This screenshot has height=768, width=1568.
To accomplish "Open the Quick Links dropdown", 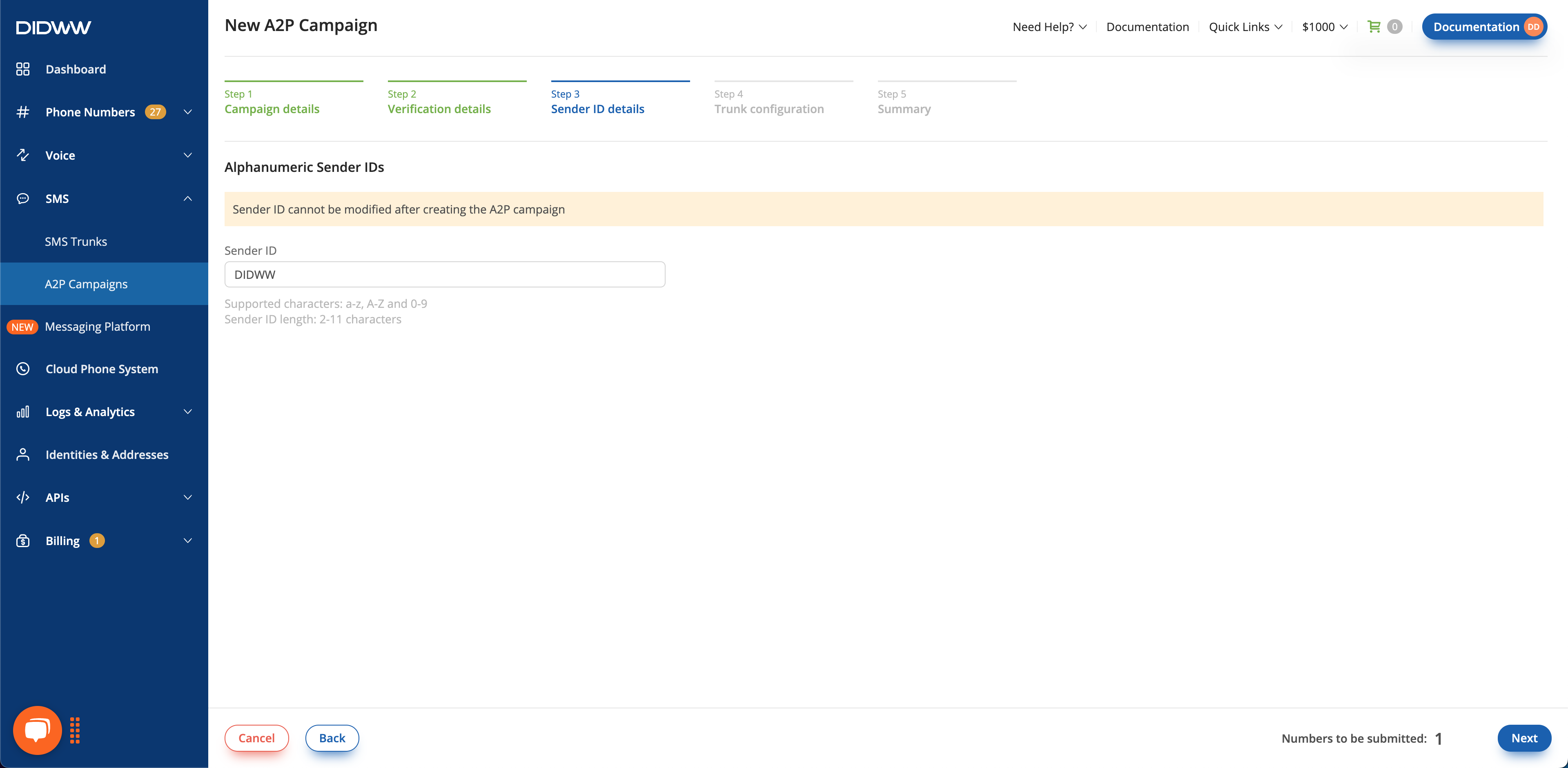I will click(x=1245, y=27).
